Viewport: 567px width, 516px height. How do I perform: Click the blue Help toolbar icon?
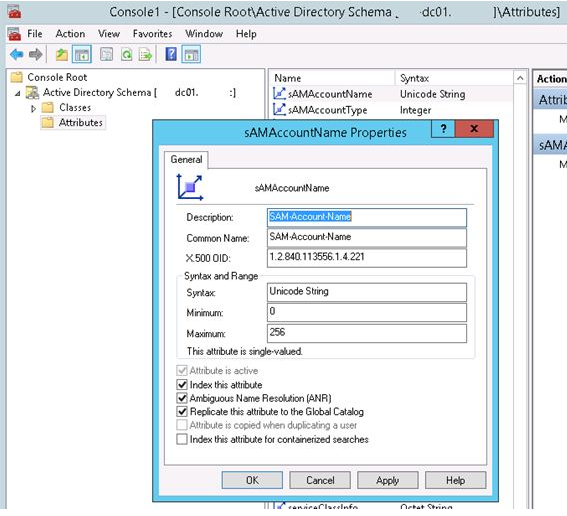171,54
